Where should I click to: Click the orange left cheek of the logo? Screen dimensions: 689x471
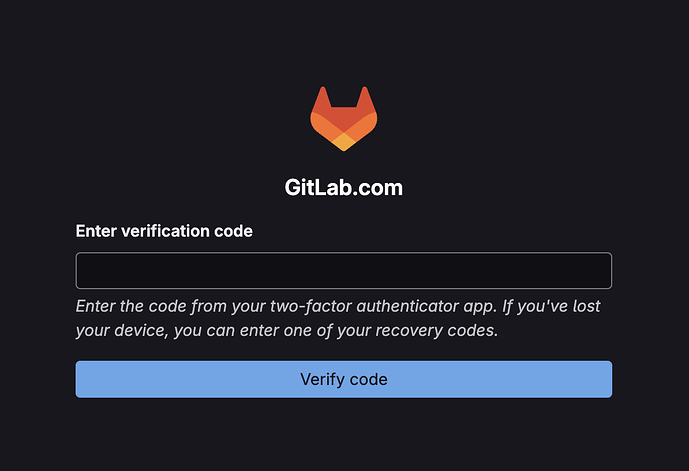click(x=323, y=127)
